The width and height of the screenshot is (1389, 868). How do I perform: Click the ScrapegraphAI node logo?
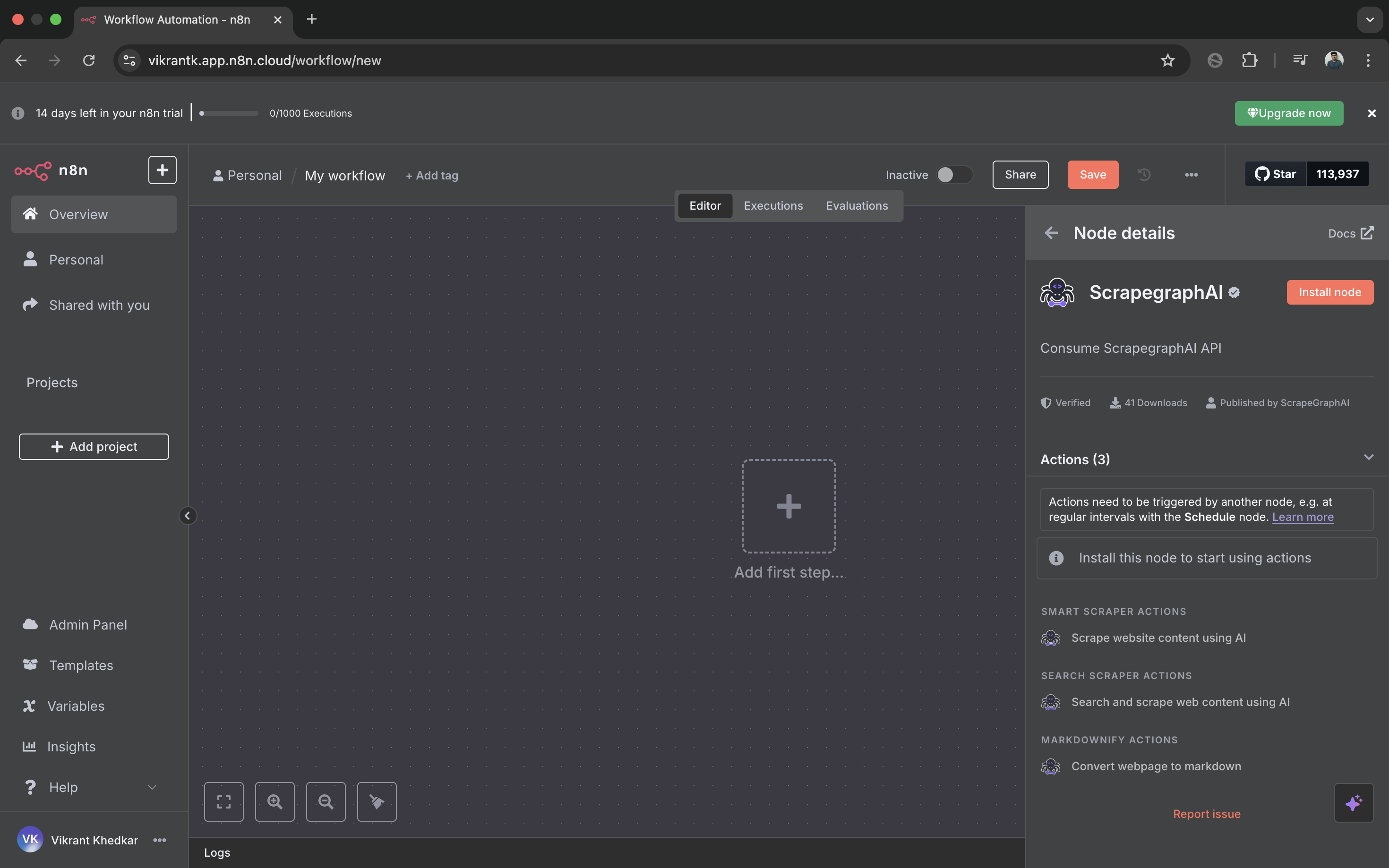coord(1057,293)
